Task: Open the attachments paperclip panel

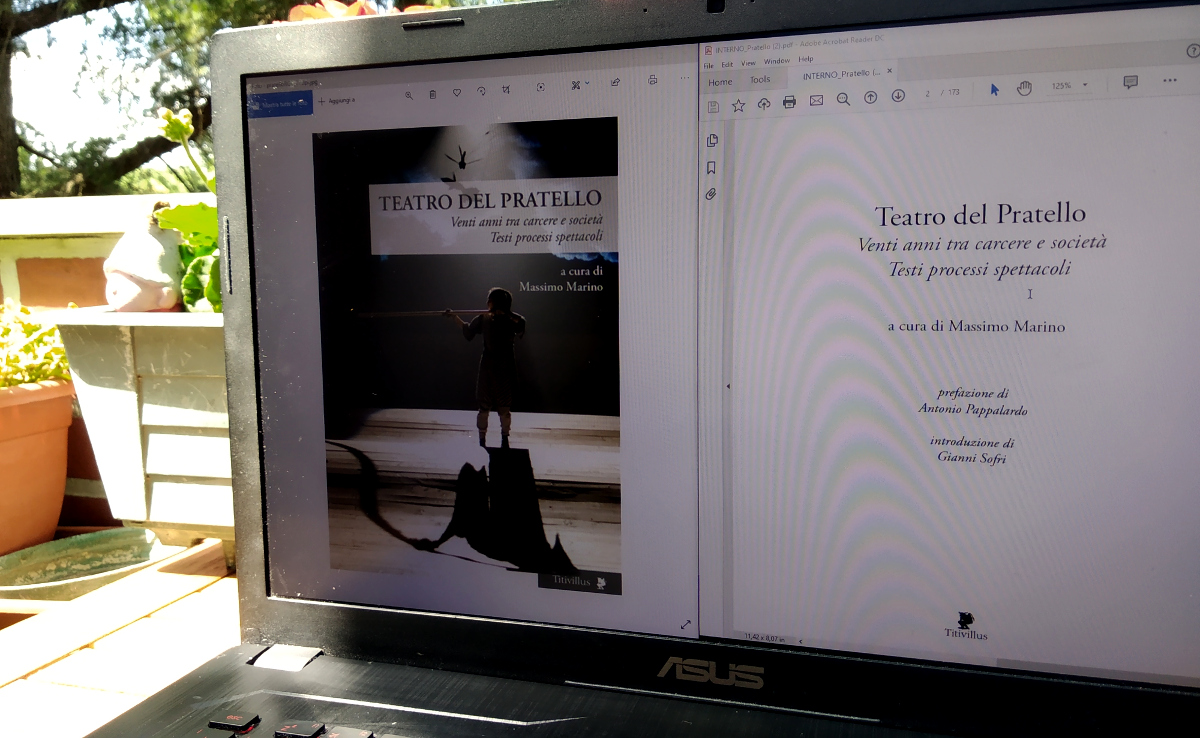Action: 710,194
